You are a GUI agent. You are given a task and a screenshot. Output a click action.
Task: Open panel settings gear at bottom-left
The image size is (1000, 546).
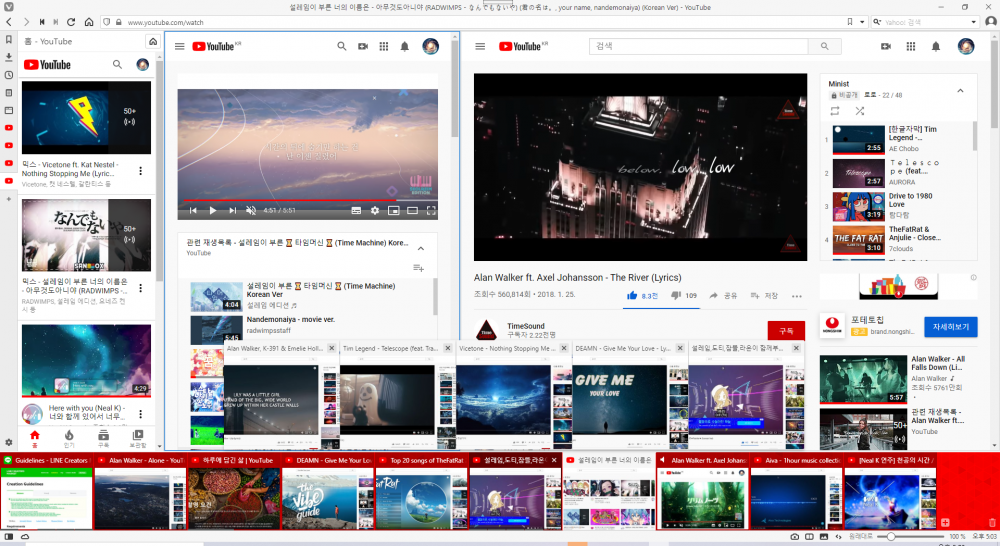(9, 442)
